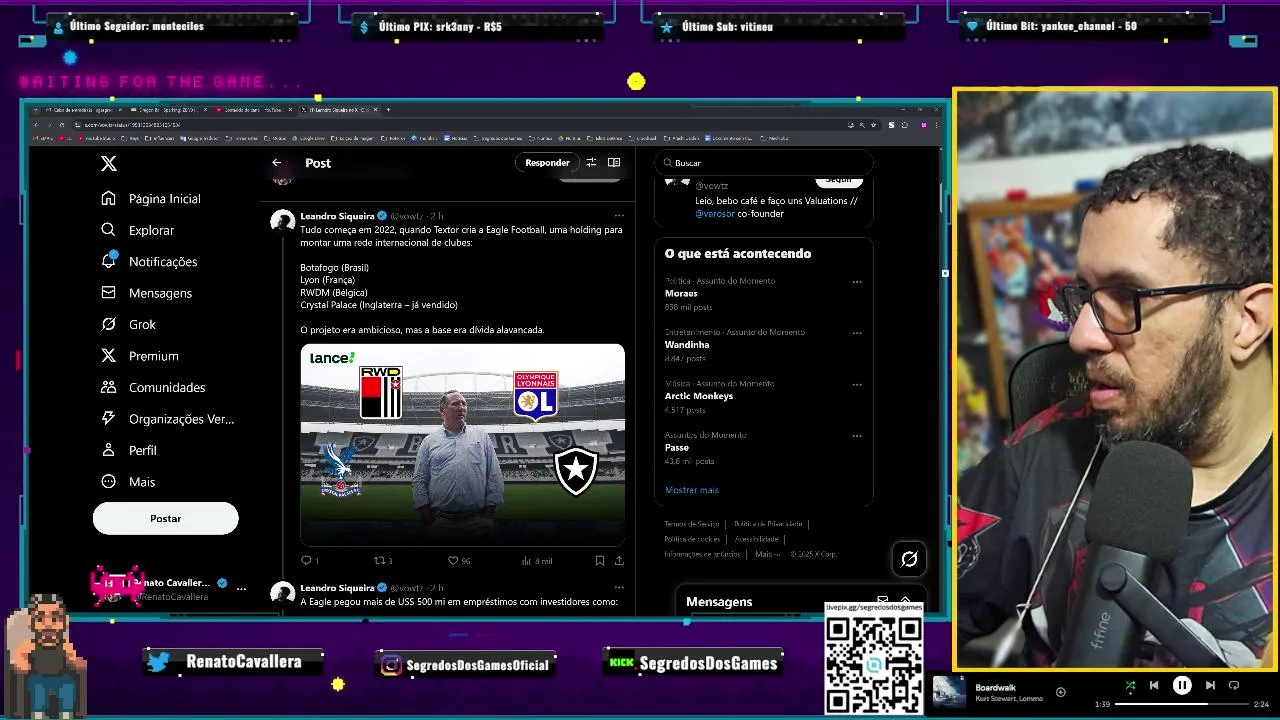The width and height of the screenshot is (1280, 720).
Task: Open reply sorting options icon
Action: pos(591,163)
